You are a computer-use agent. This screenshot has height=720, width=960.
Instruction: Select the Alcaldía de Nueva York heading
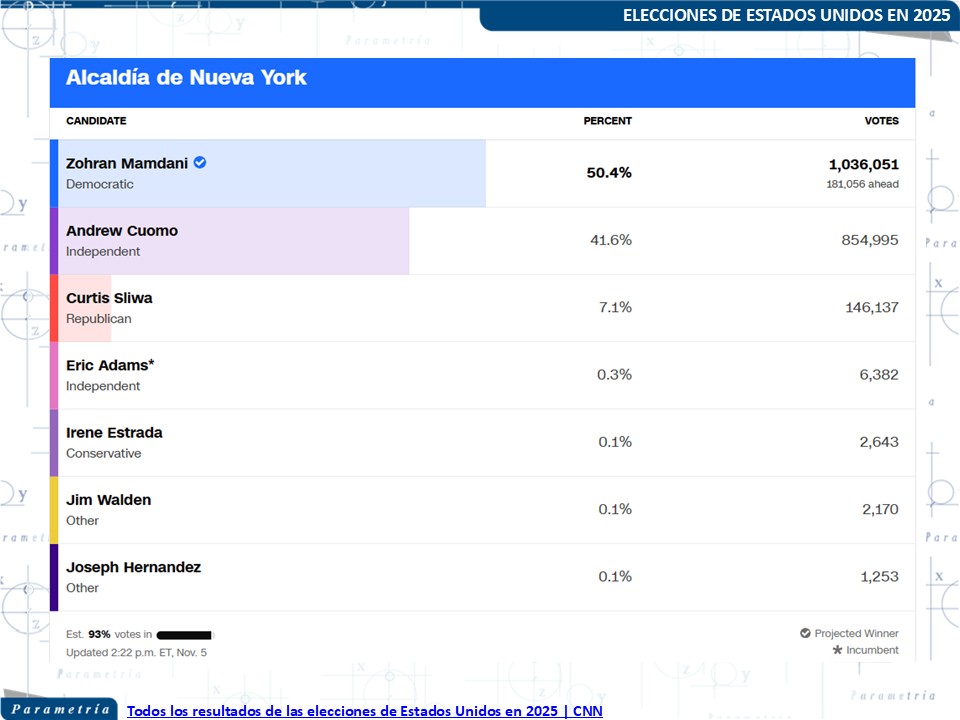[x=186, y=78]
